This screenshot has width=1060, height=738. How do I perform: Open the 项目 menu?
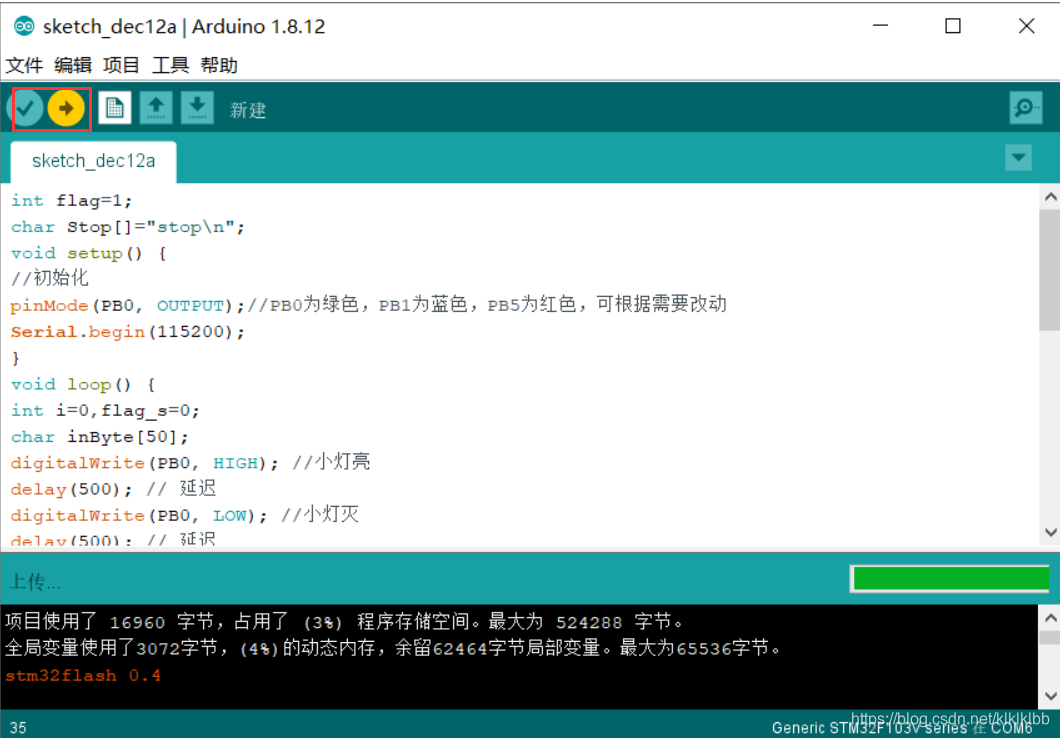coord(122,66)
